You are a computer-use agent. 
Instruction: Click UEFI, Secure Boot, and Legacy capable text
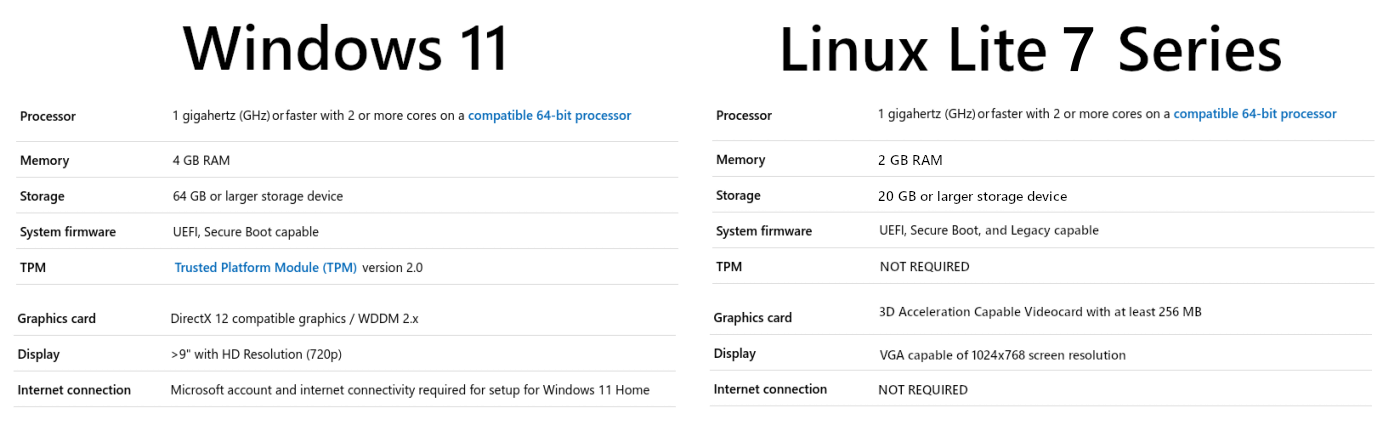click(x=988, y=231)
